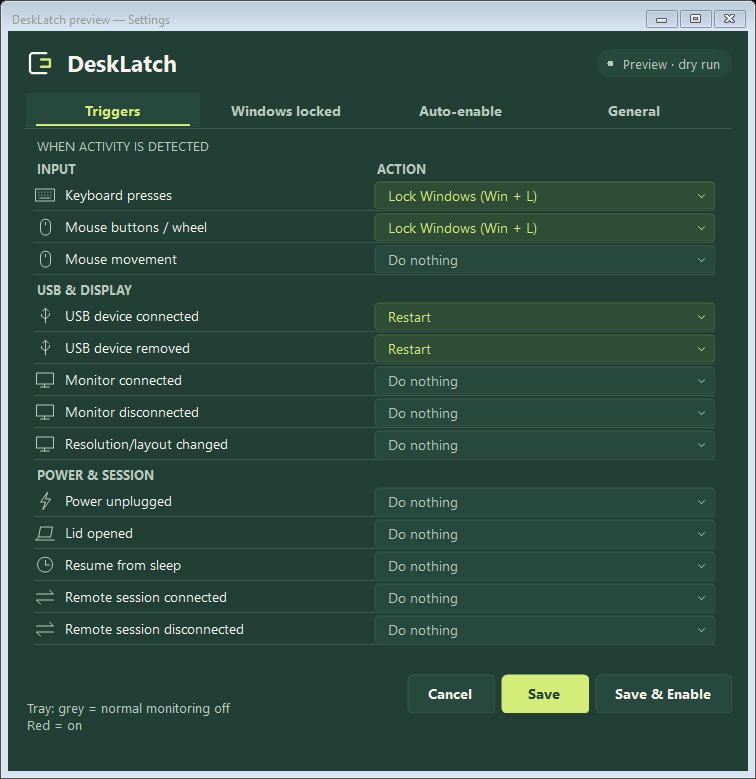Click the Preview · dry run badge
The height and width of the screenshot is (779, 756).
pos(664,64)
